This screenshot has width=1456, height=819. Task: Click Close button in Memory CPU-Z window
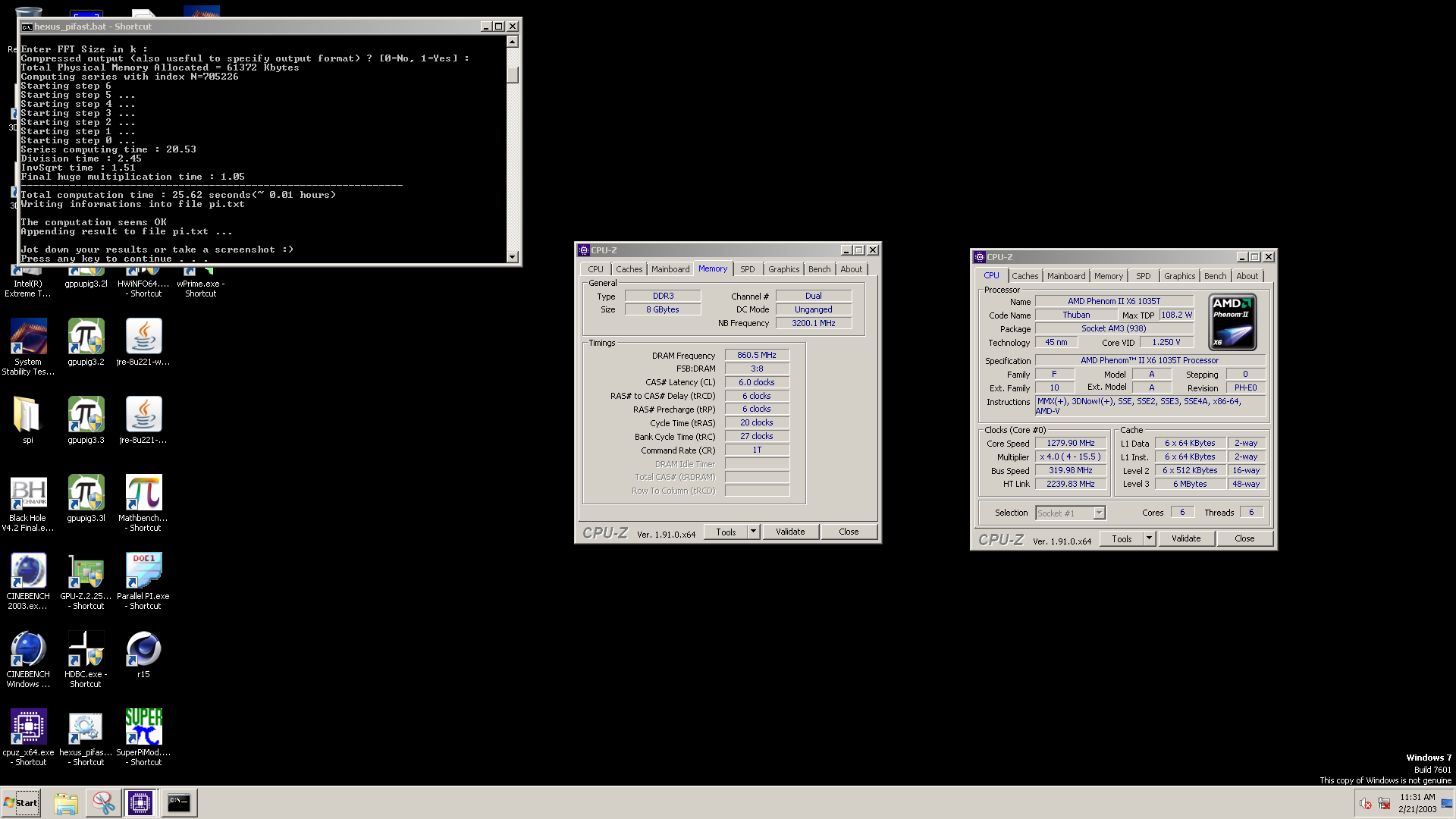click(849, 532)
